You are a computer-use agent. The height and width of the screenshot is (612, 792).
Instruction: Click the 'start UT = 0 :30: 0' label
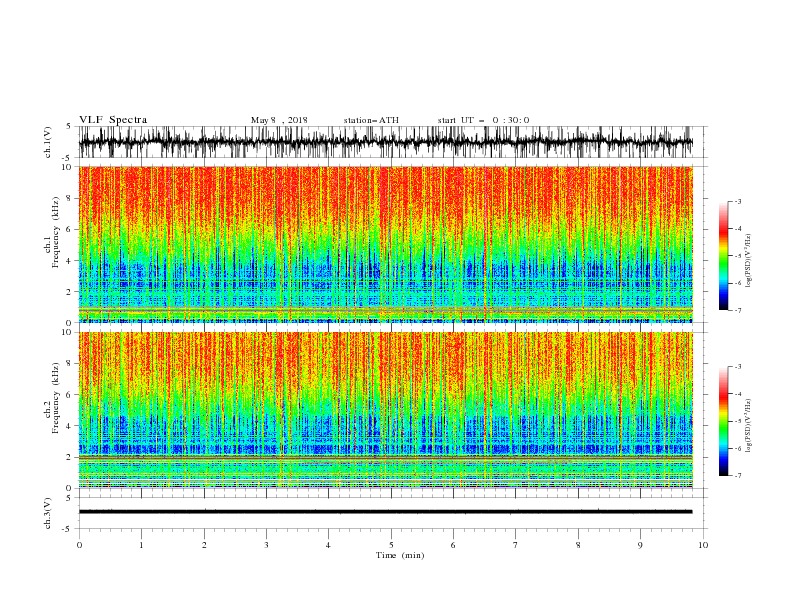[x=483, y=120]
